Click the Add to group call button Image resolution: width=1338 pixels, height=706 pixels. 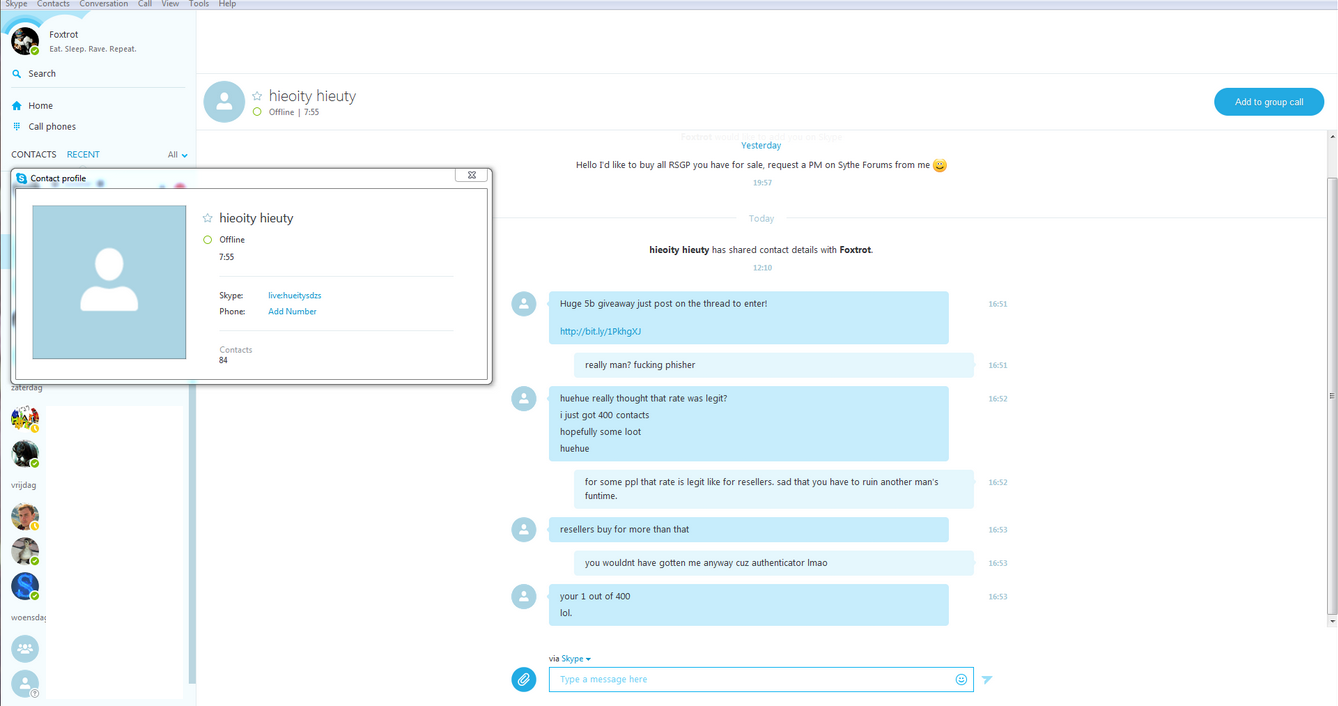pyautogui.click(x=1269, y=102)
